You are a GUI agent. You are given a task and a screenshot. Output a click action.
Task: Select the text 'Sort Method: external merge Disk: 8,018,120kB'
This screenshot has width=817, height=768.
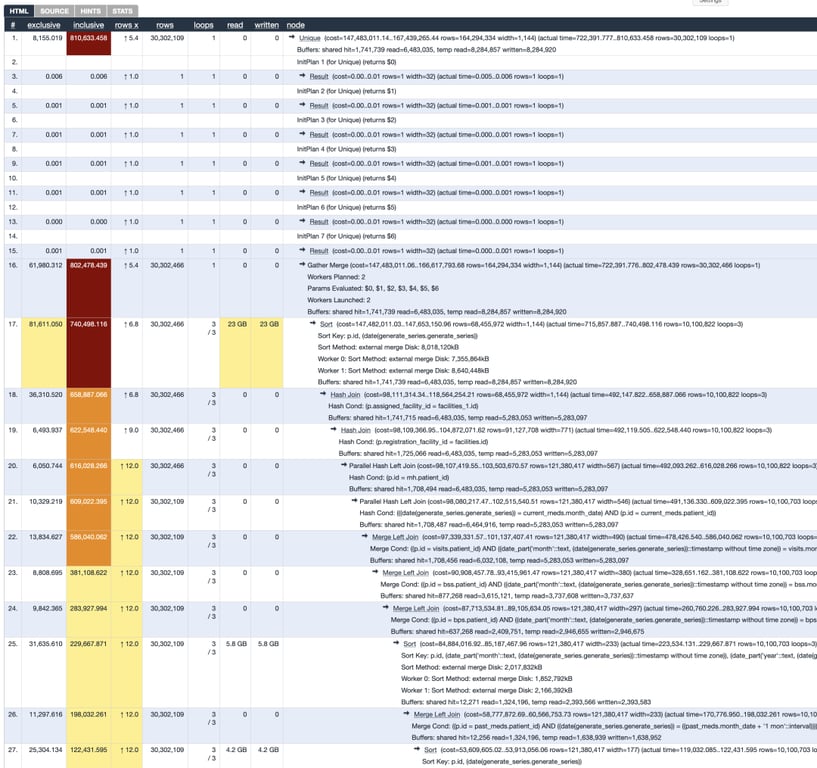tap(388, 348)
